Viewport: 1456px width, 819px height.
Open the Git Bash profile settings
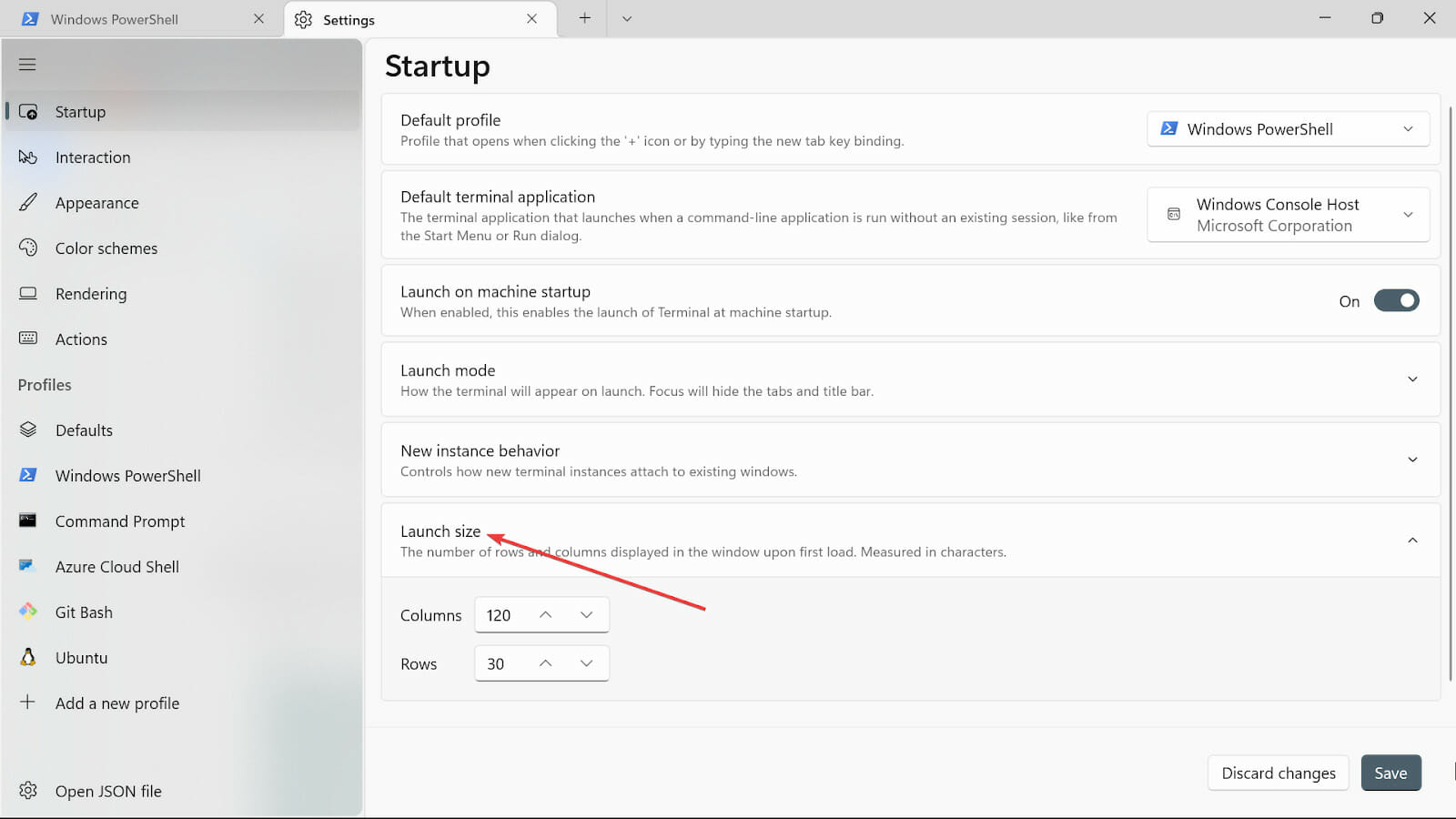click(182, 612)
